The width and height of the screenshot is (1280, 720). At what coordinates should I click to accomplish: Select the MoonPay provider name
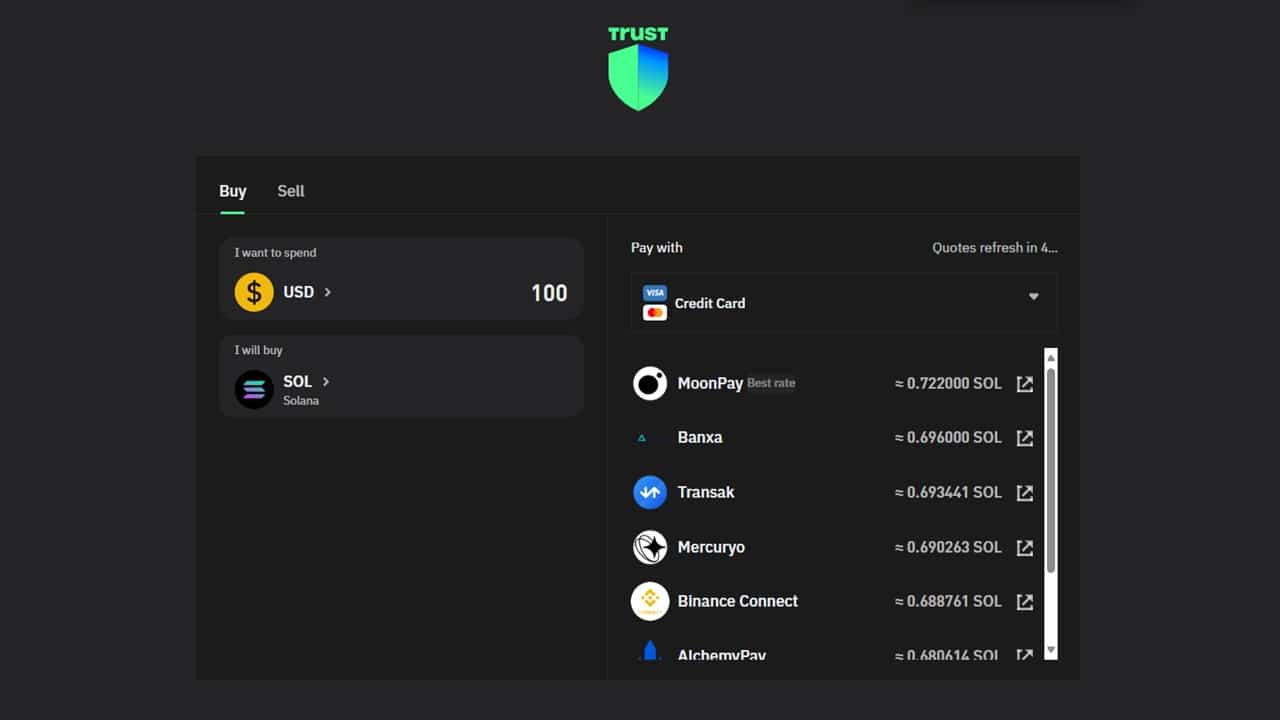click(710, 383)
